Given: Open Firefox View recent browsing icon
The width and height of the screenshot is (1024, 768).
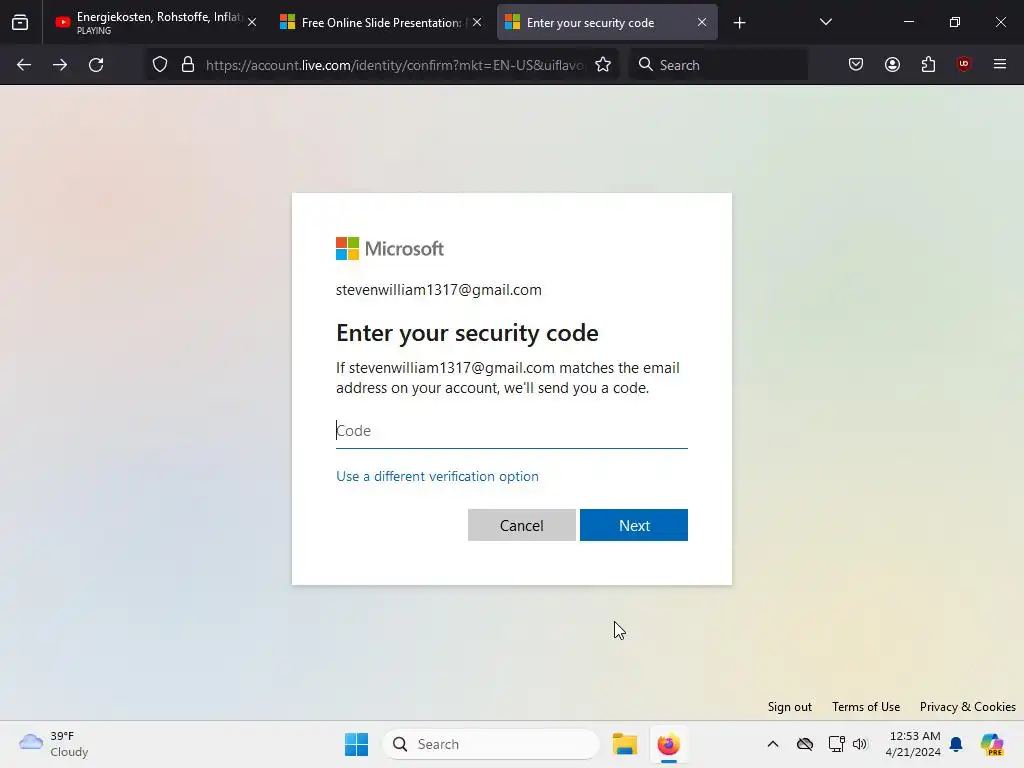Looking at the screenshot, I should coord(20,23).
